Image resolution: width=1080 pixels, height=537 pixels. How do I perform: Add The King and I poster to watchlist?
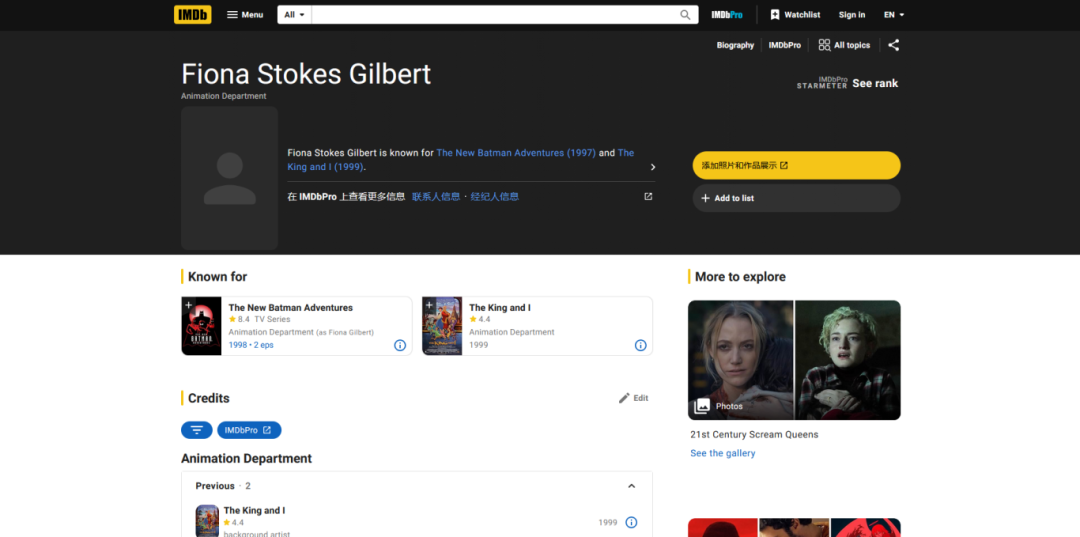[x=429, y=305]
